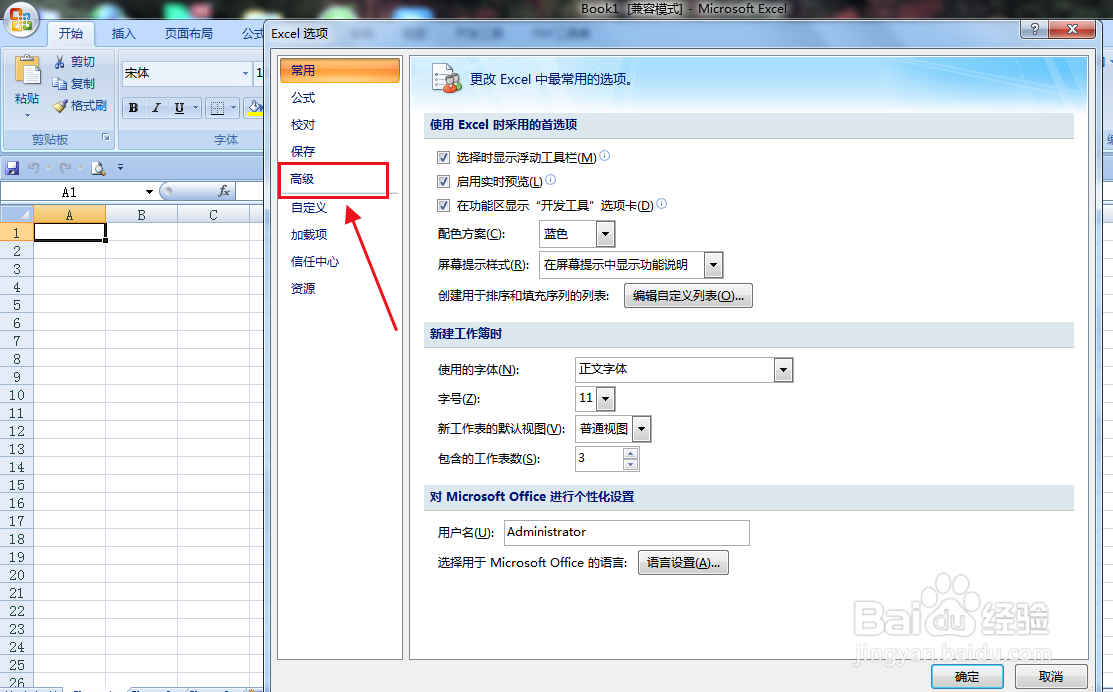Increase 包含的工作表数 with the up stepper

pos(630,453)
